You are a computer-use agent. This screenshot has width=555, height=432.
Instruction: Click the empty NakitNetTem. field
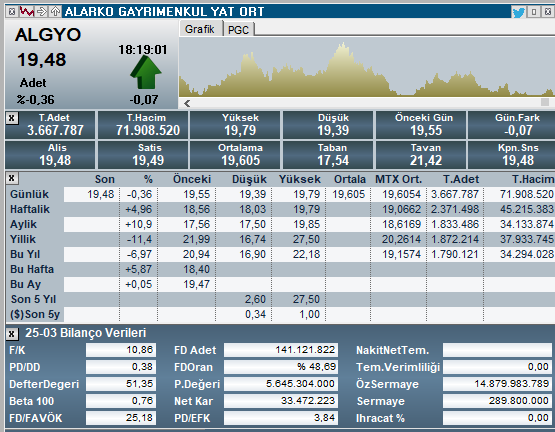(x=497, y=350)
